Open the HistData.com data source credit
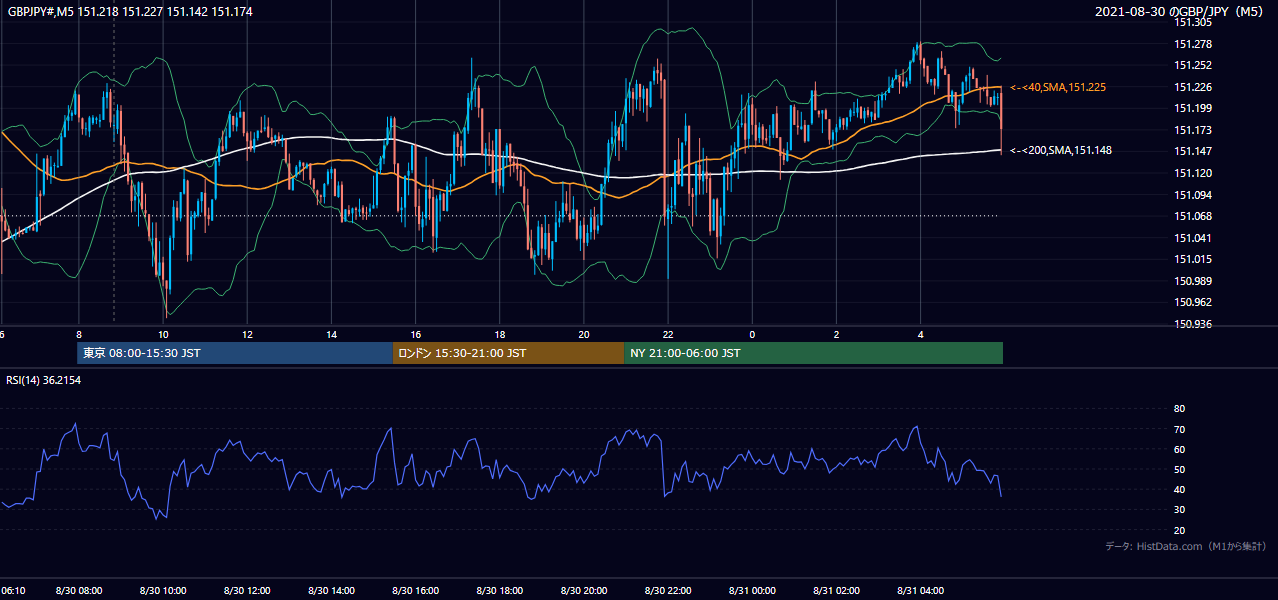The width and height of the screenshot is (1278, 600). pos(1186,546)
